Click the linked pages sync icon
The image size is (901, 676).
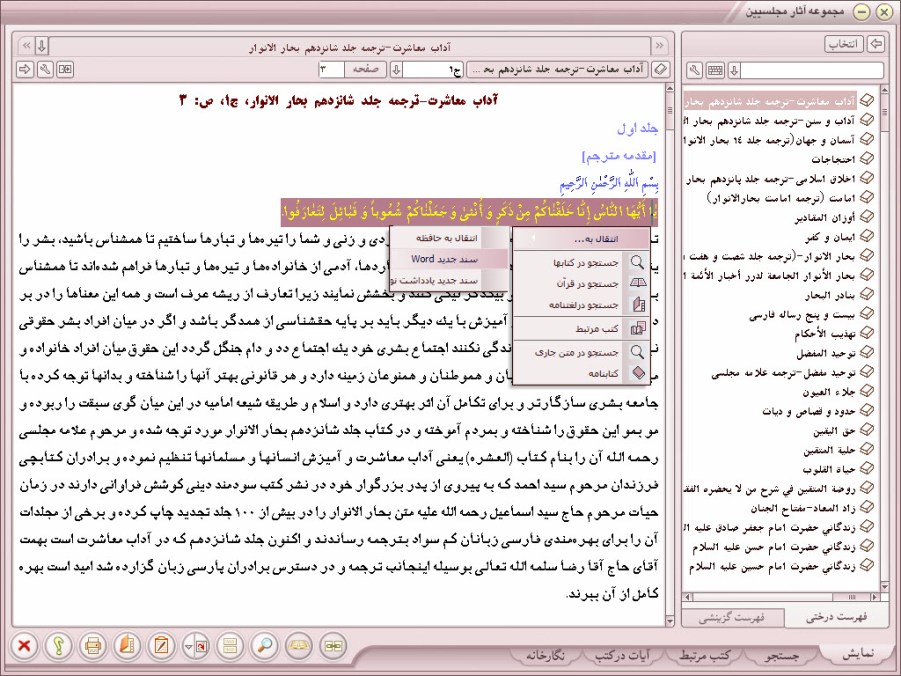tap(333, 645)
